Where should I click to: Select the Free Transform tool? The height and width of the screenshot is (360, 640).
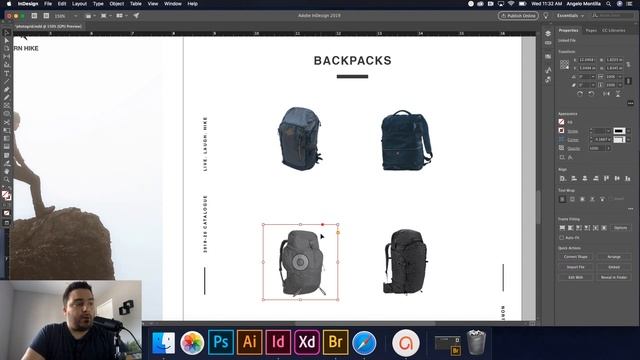pyautogui.click(x=7, y=130)
